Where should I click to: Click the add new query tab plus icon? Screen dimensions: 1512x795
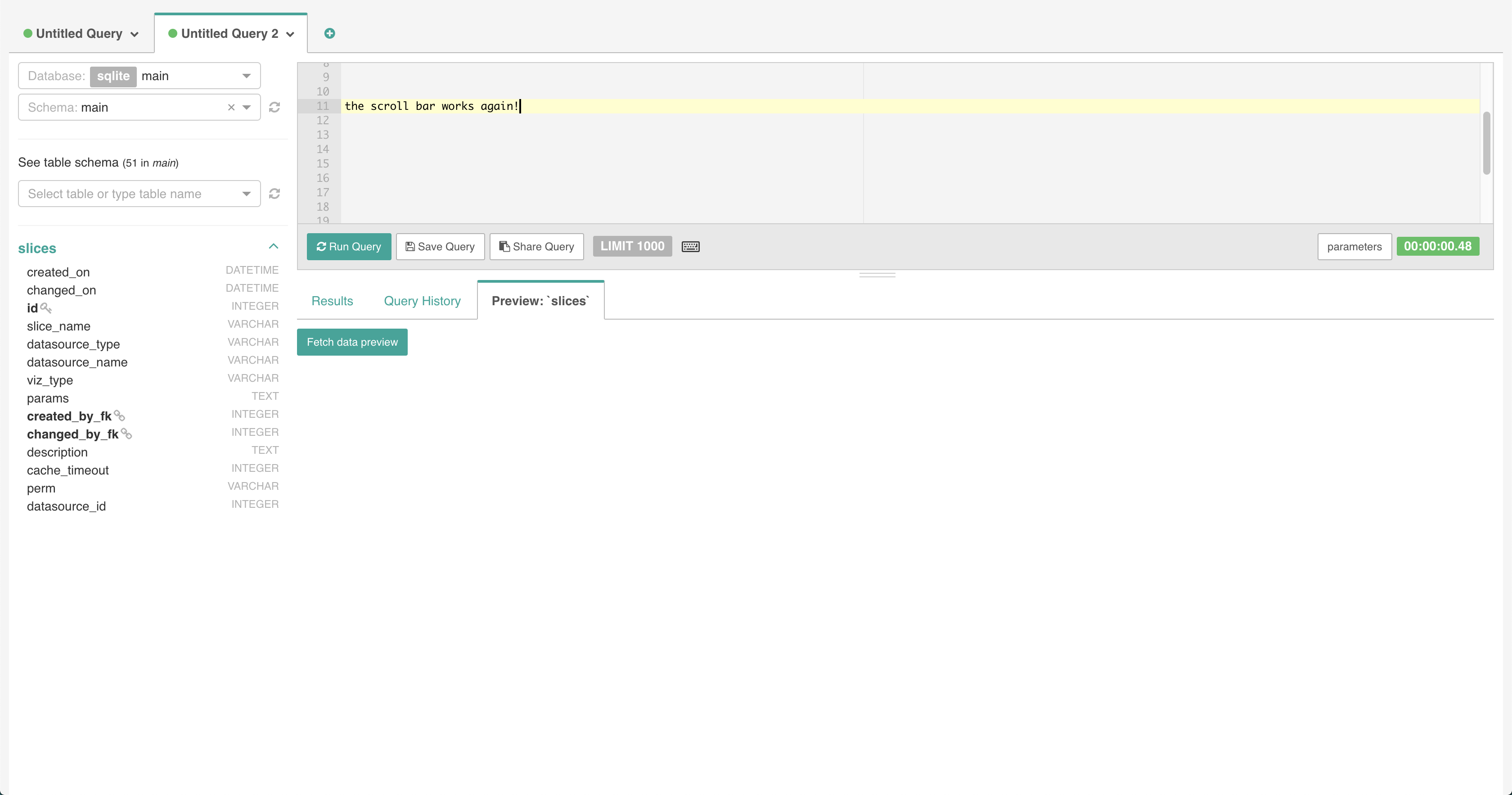click(x=329, y=33)
